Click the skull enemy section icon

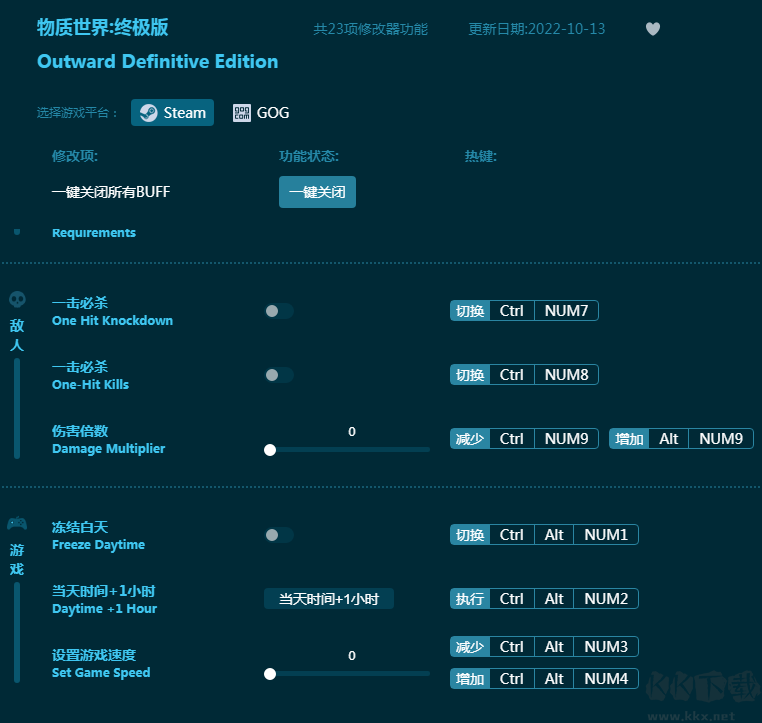(17, 300)
